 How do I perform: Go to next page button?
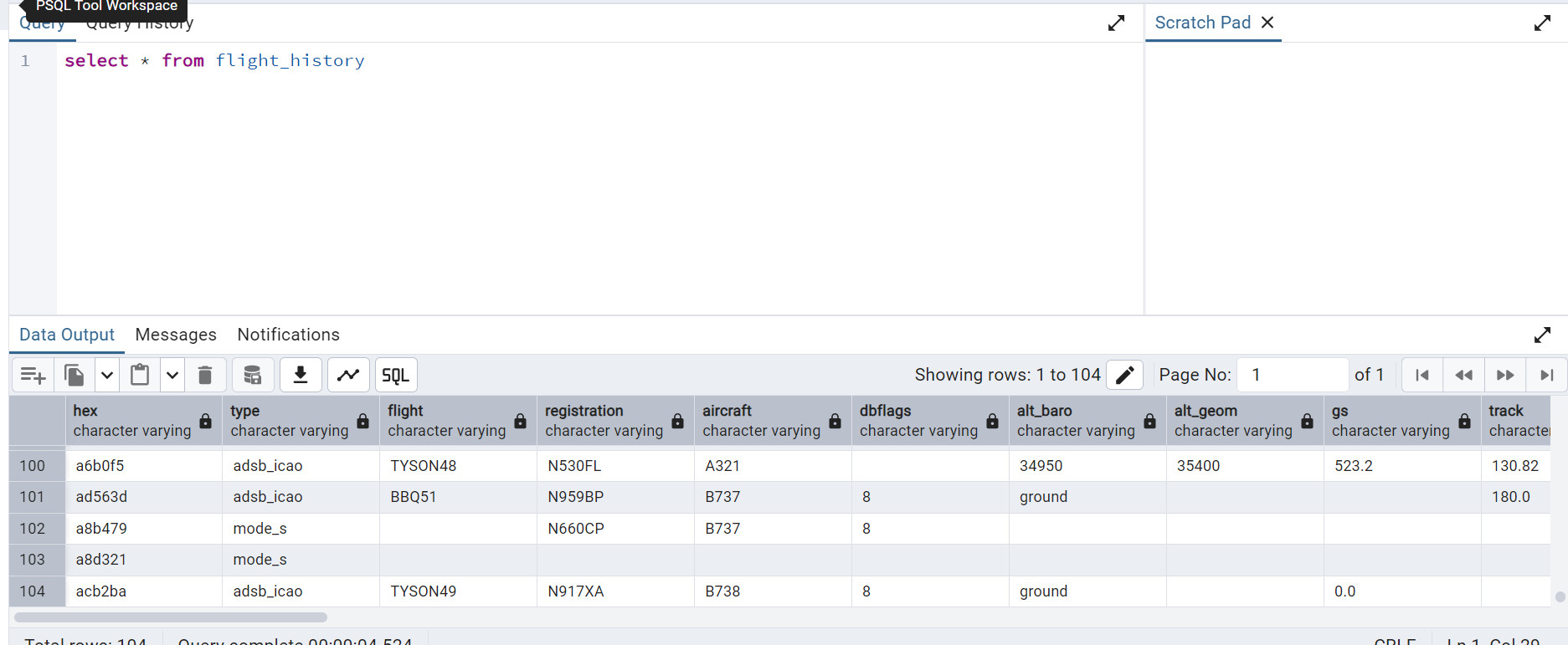pos(1505,375)
